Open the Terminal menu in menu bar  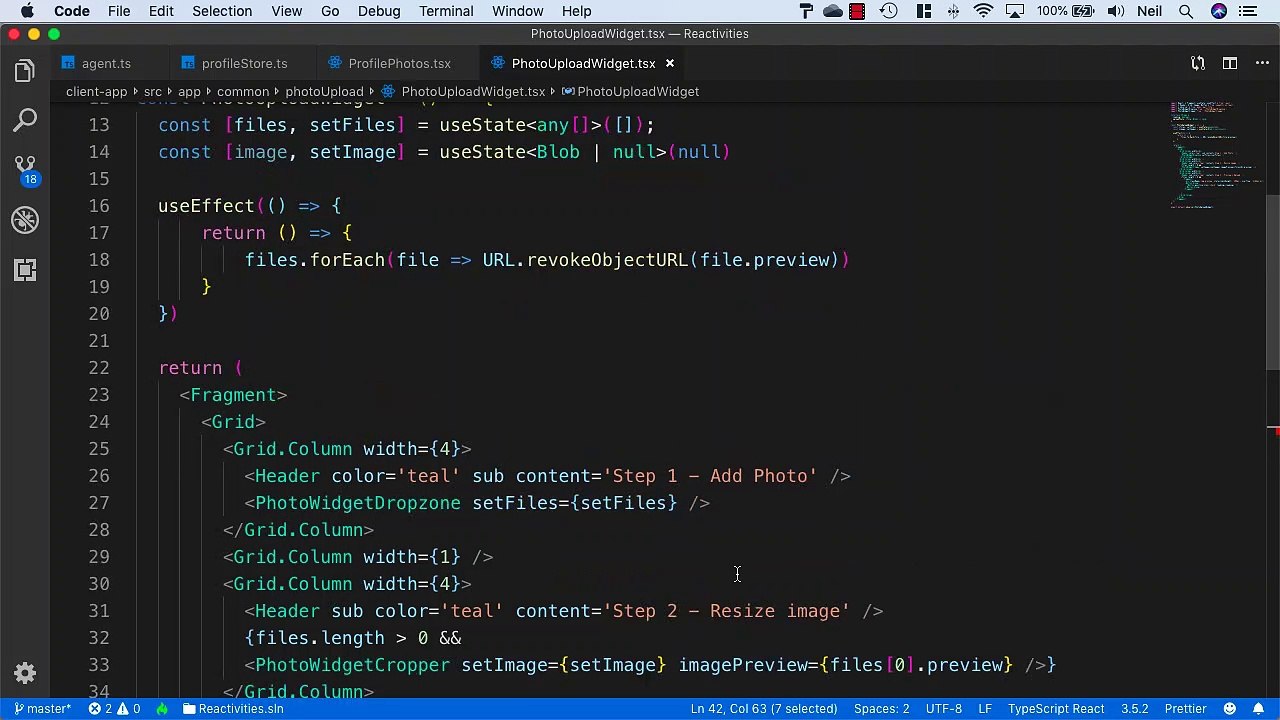[446, 11]
